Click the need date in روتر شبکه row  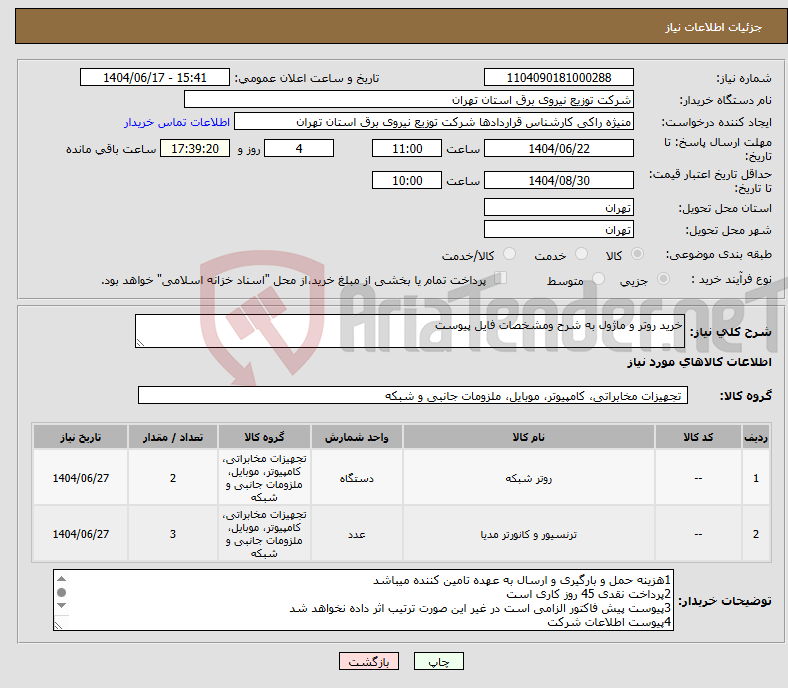tap(80, 478)
